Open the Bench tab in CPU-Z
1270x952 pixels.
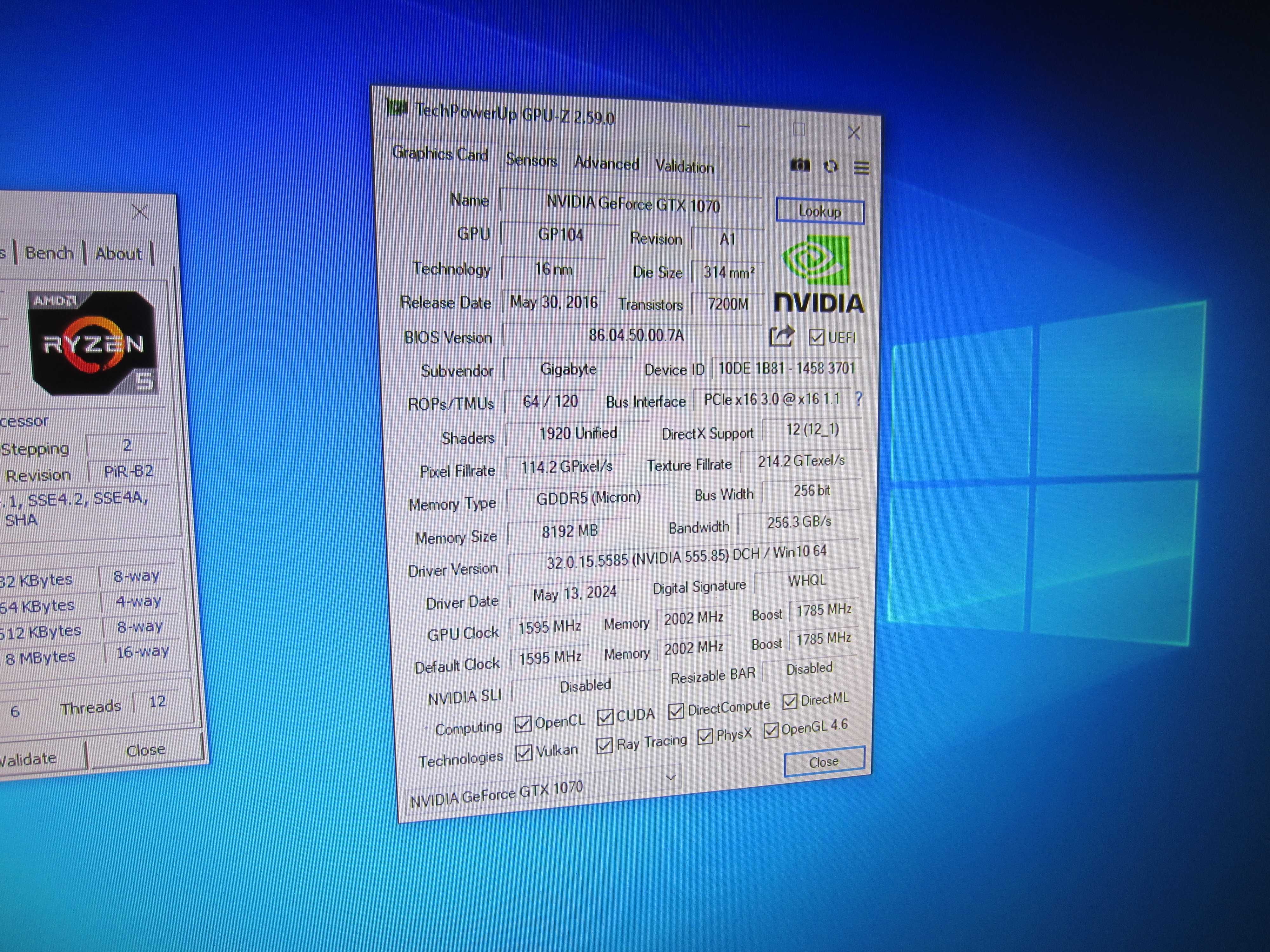click(x=50, y=253)
